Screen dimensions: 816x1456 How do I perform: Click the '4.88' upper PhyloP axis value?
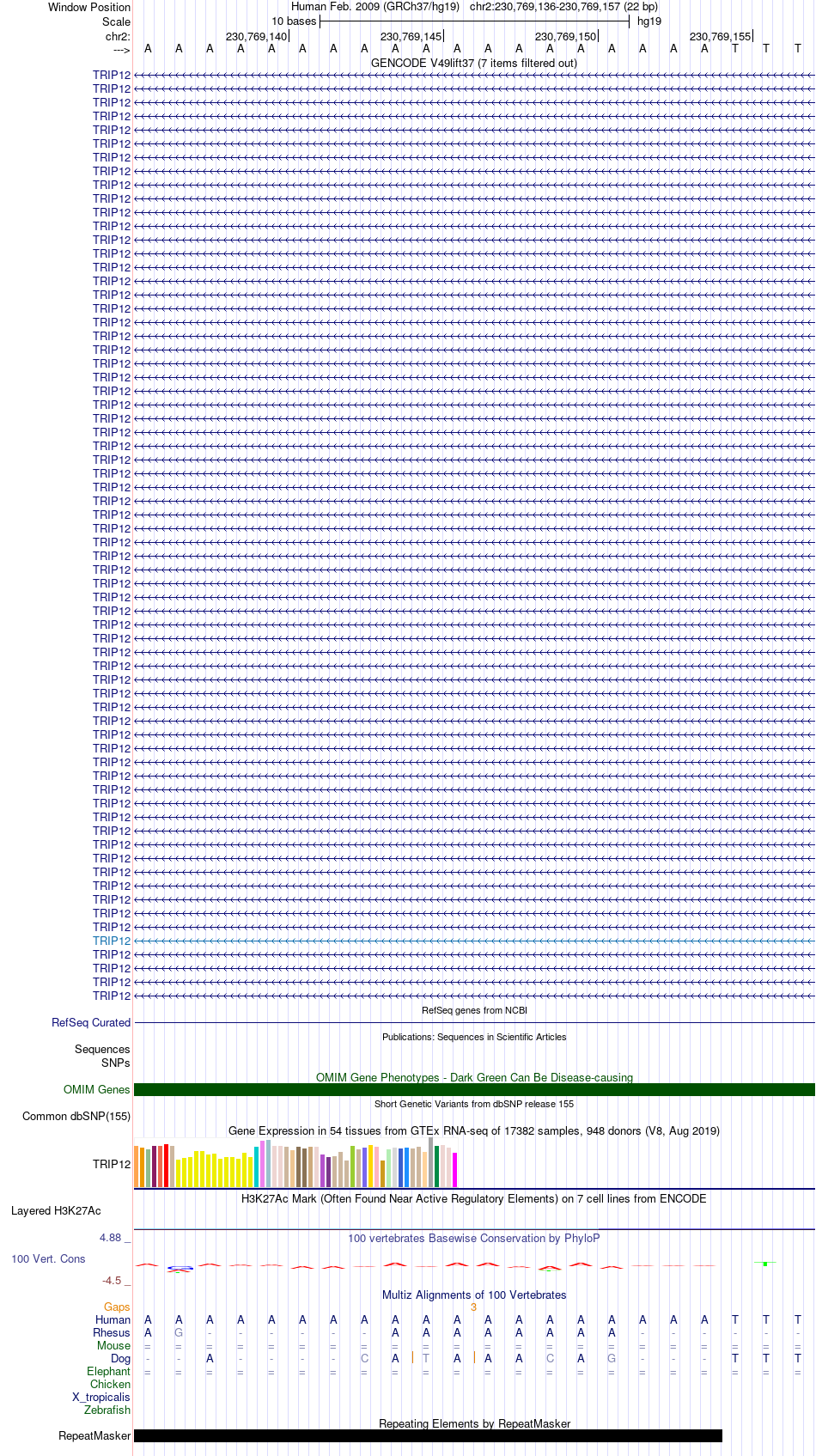pyautogui.click(x=111, y=1237)
